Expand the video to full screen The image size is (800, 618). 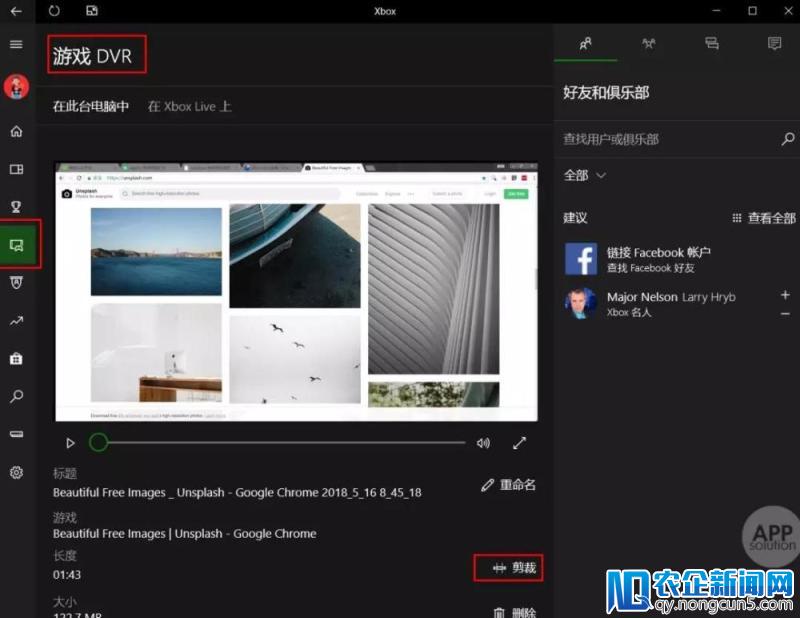[519, 443]
